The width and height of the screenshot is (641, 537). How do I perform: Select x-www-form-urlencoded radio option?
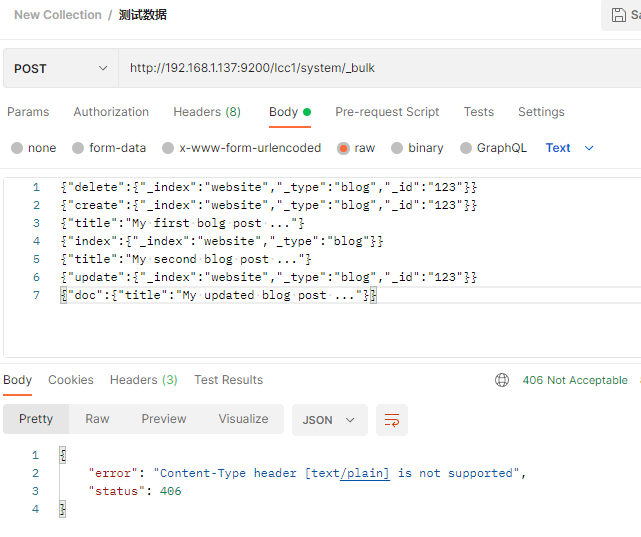tap(168, 148)
